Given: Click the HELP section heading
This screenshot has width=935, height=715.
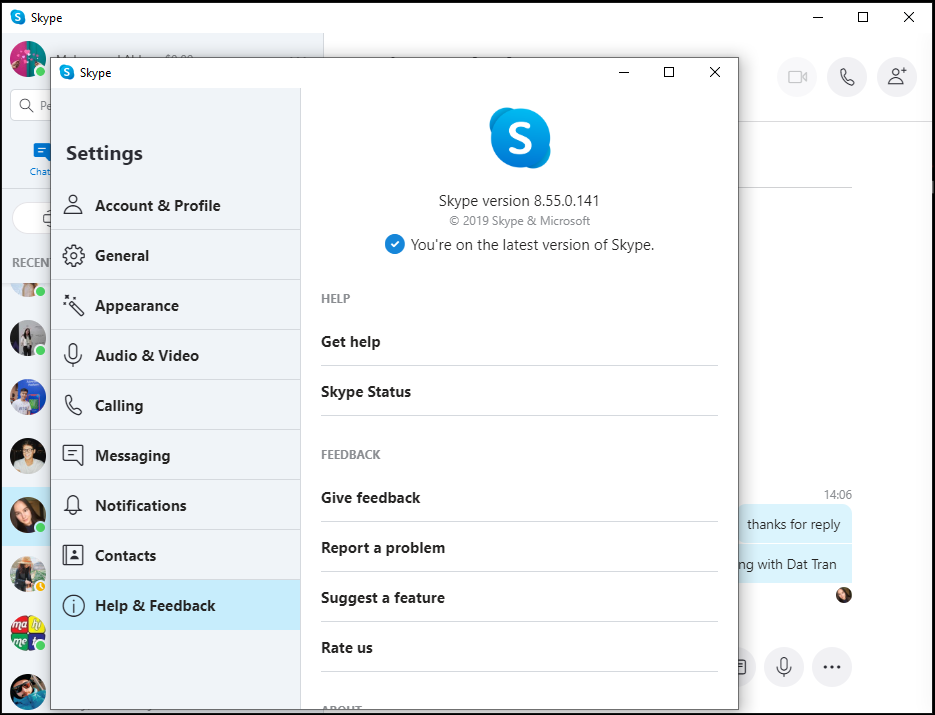Looking at the screenshot, I should 335,299.
